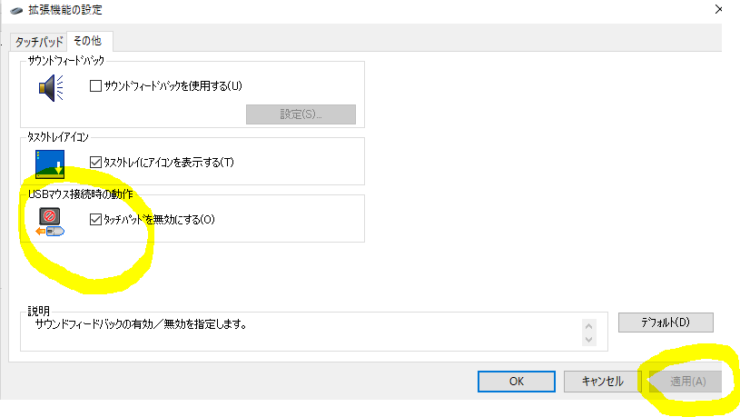Click the description box's scroll up arrow
This screenshot has width=740, height=417.
589,326
